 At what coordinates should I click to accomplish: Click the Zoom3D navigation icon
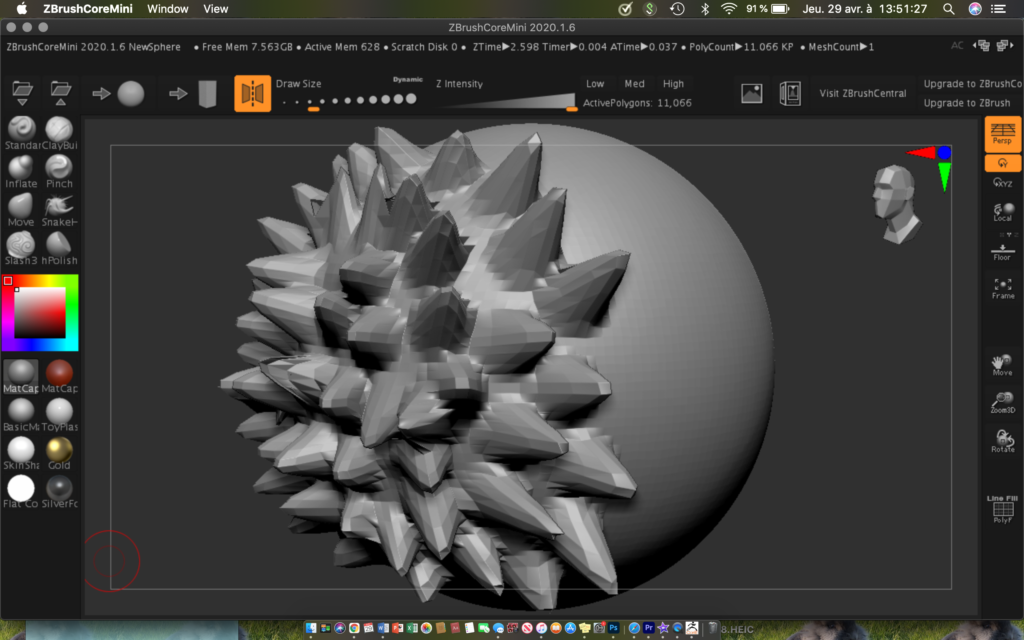point(1002,402)
